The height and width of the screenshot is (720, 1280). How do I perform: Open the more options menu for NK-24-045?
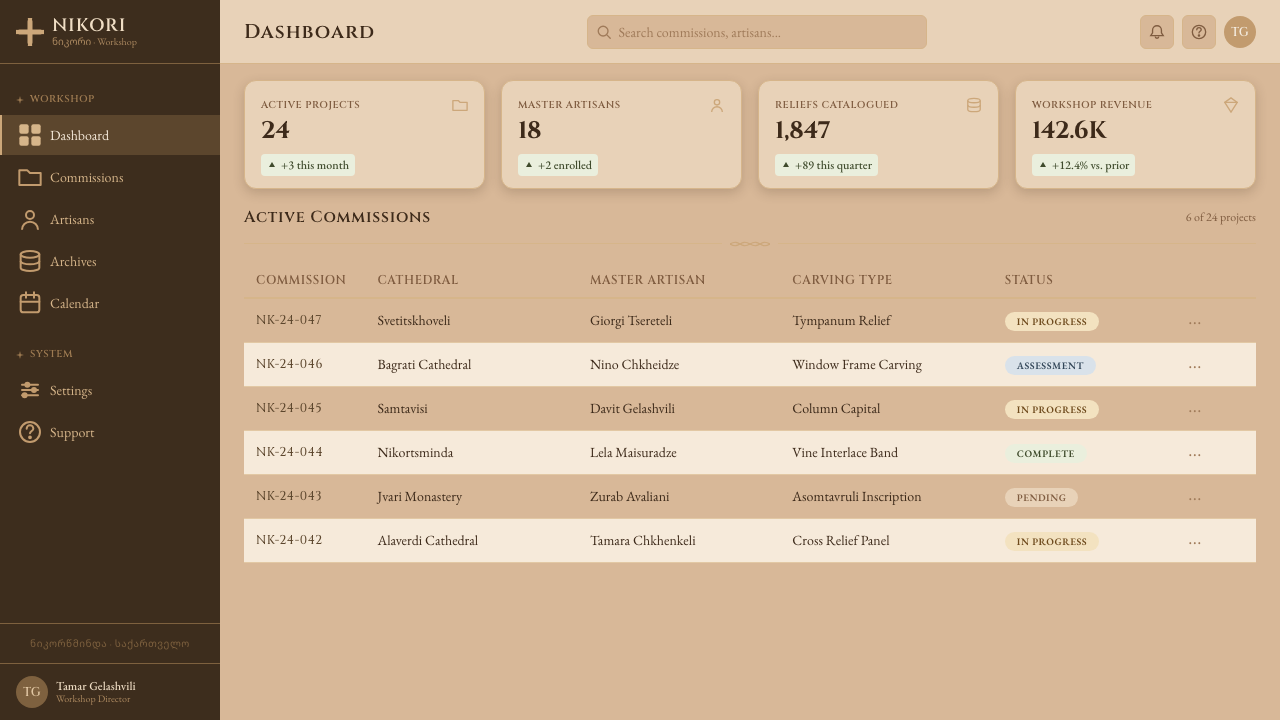tap(1194, 410)
